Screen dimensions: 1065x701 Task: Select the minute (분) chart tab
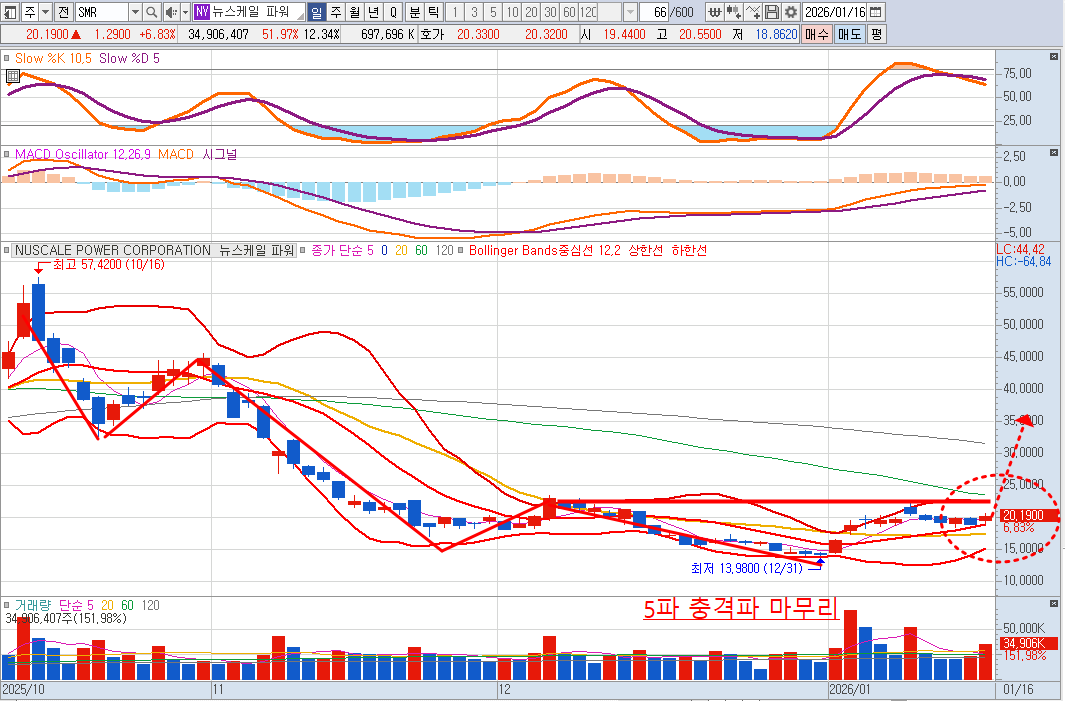click(414, 12)
